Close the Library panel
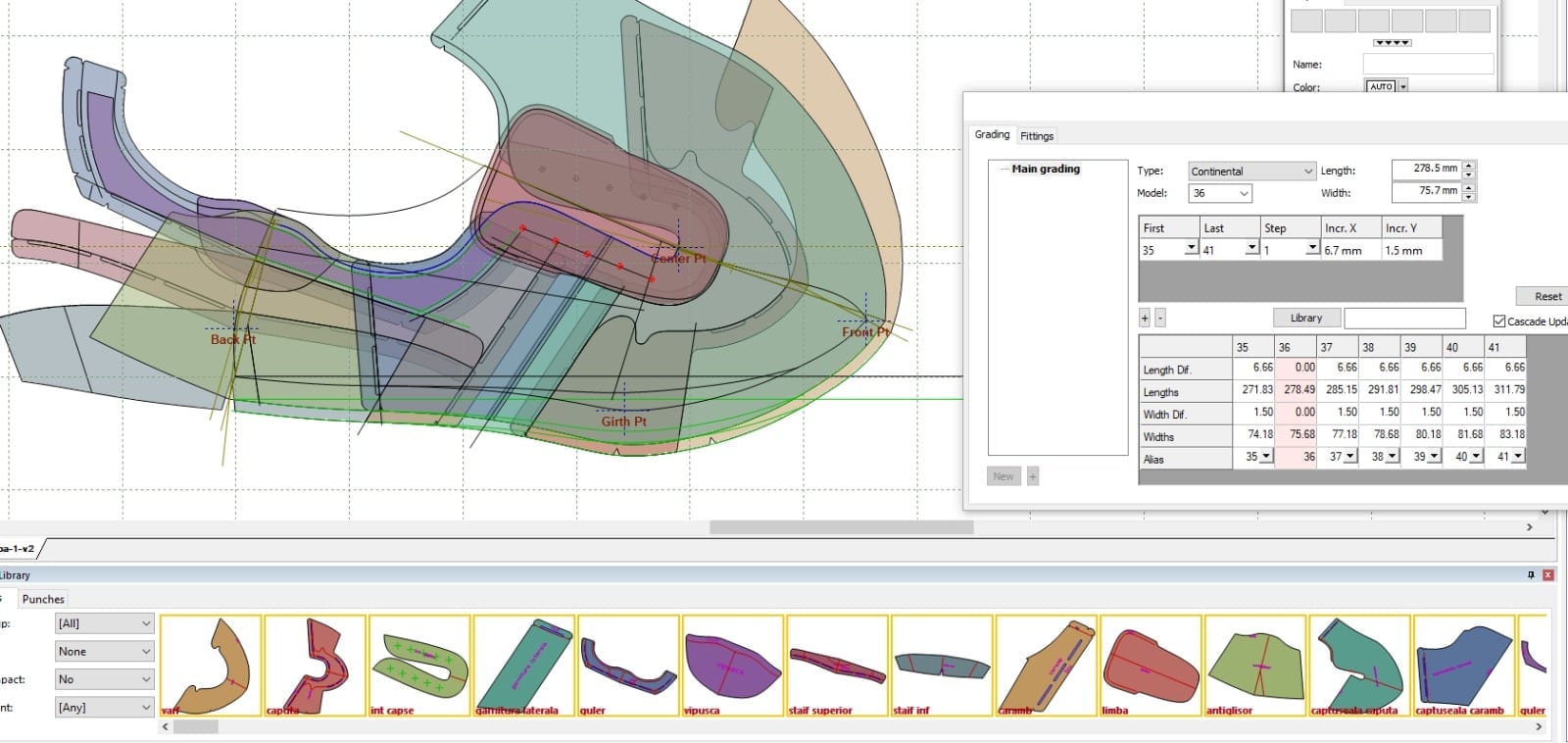 coord(1548,575)
